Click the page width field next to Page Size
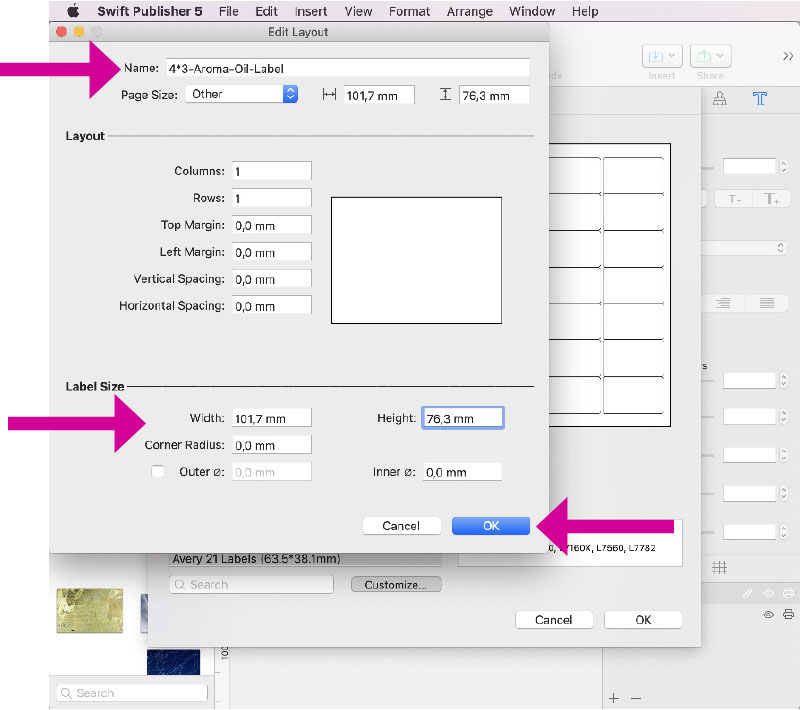 coord(379,95)
